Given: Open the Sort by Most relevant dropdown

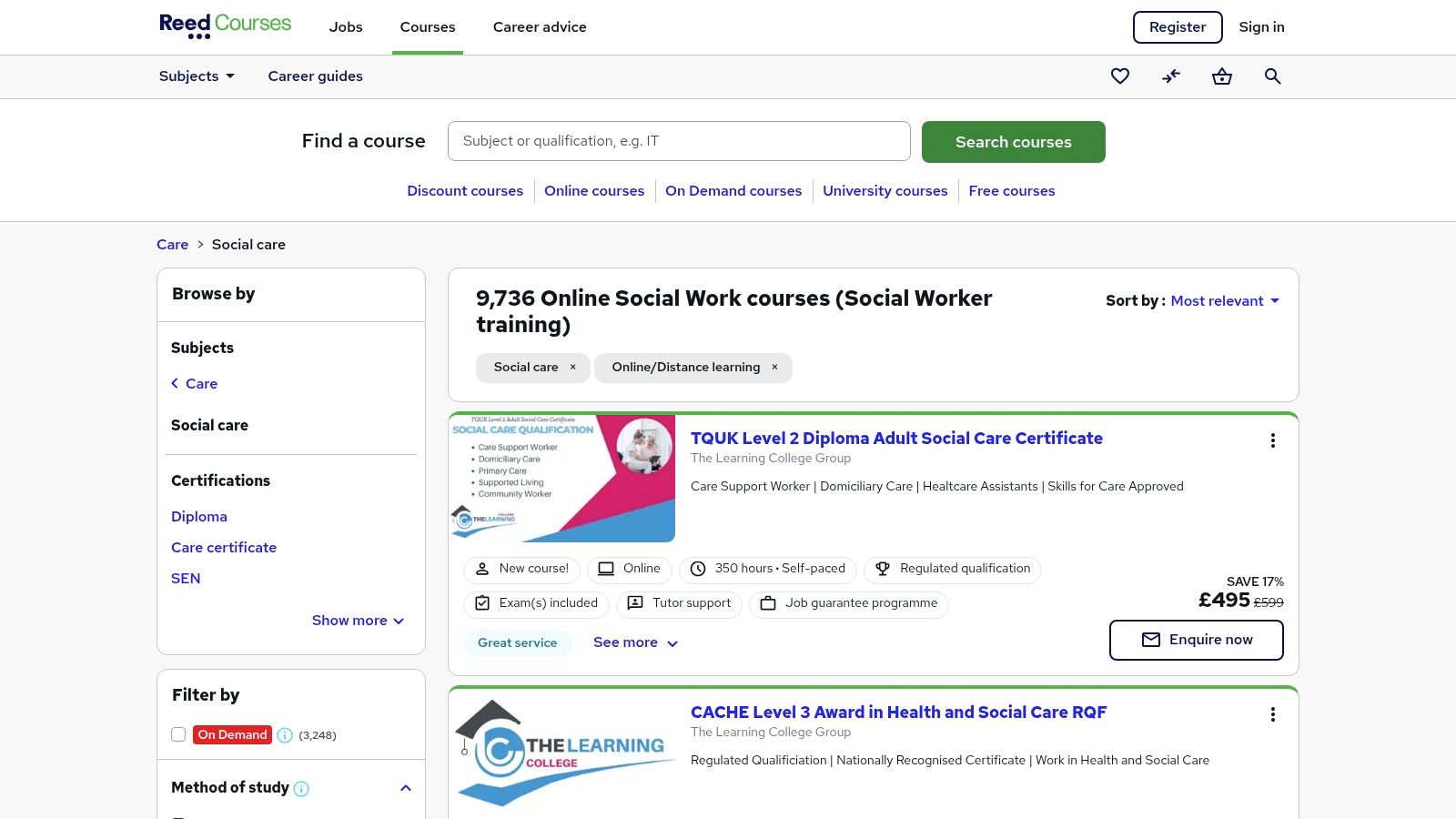Looking at the screenshot, I should (1225, 301).
